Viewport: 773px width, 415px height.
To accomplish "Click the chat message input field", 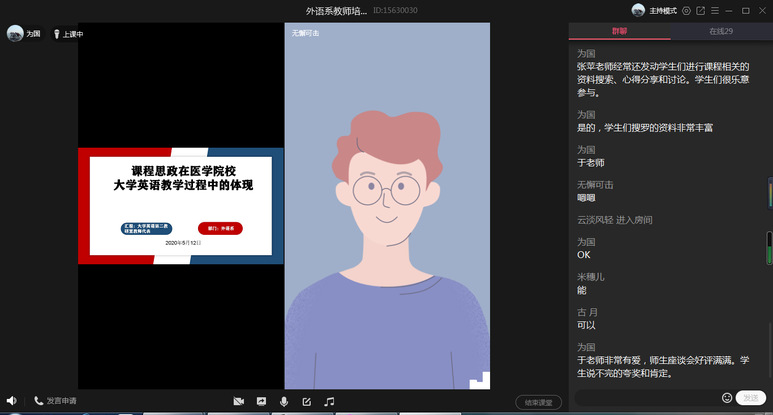I will coord(645,398).
